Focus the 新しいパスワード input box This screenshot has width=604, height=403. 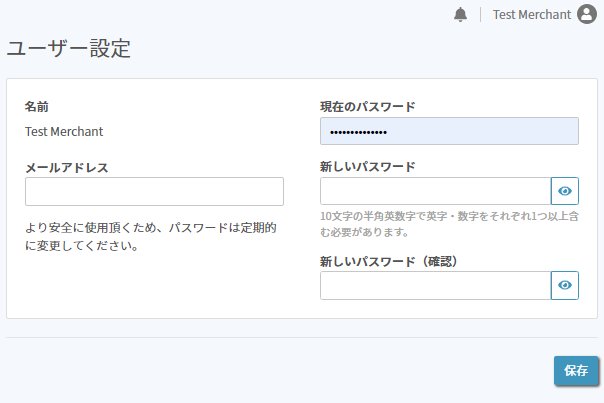(436, 191)
